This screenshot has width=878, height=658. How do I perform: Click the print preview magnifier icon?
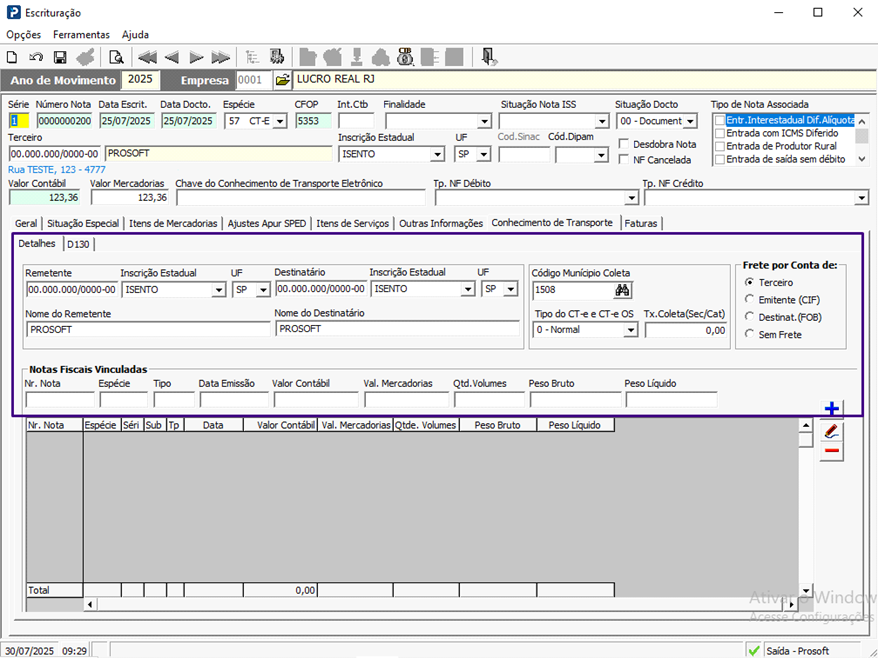click(116, 57)
